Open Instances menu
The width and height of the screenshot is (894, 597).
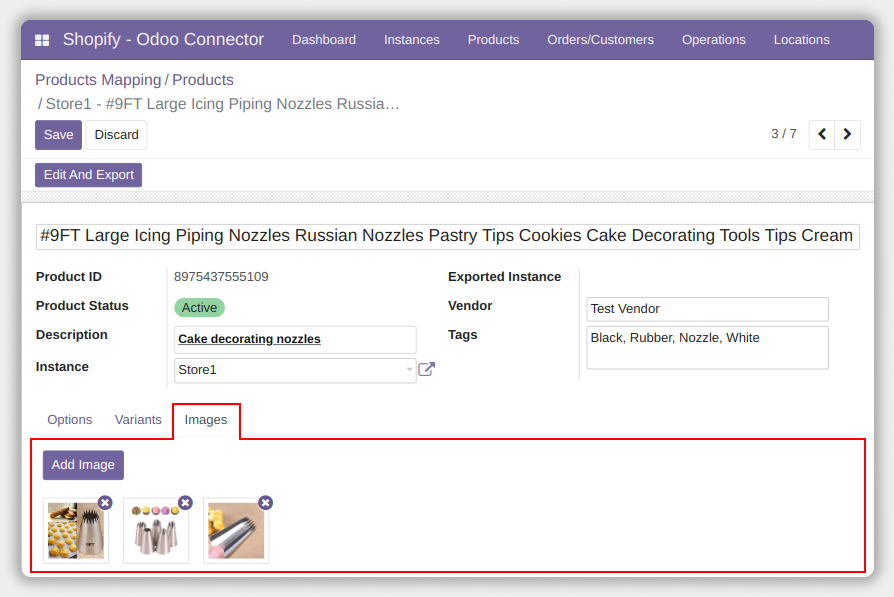pos(412,40)
